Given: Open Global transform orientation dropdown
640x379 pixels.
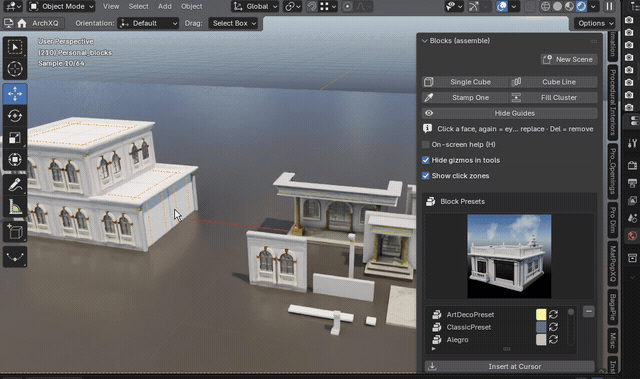Looking at the screenshot, I should [255, 7].
